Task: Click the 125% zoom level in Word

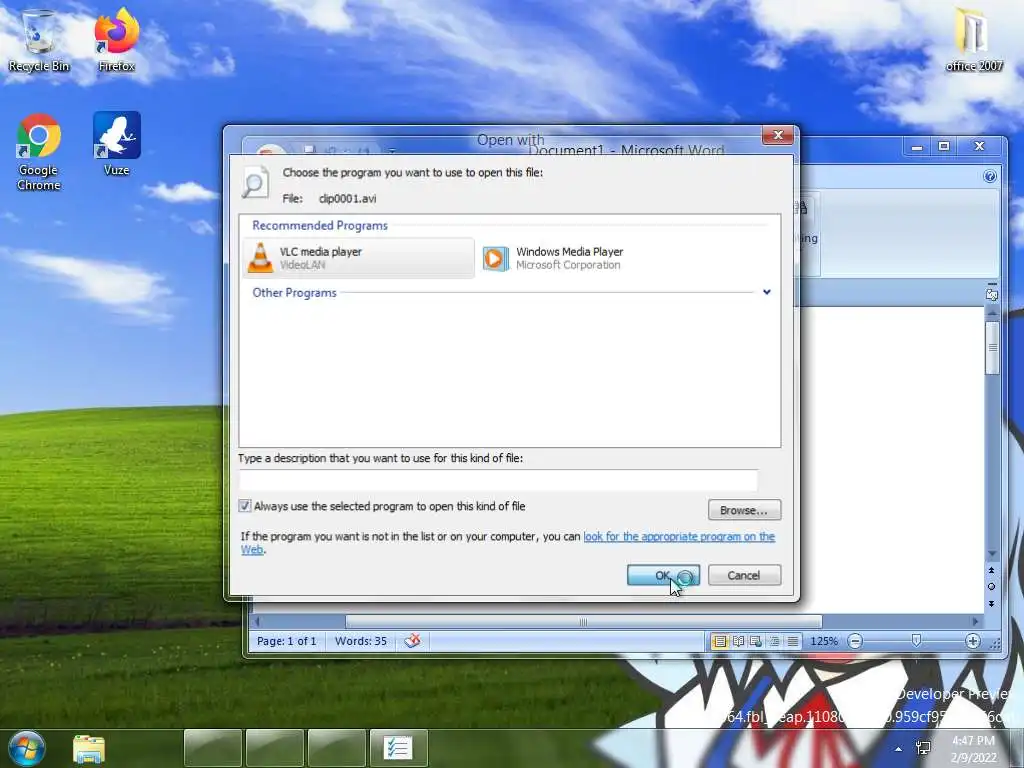Action: tap(824, 641)
